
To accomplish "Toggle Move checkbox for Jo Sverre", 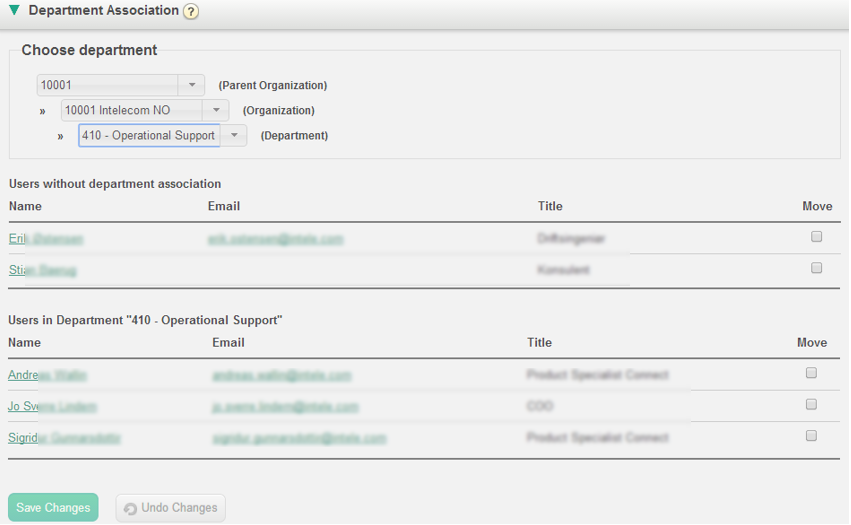I will [x=812, y=404].
